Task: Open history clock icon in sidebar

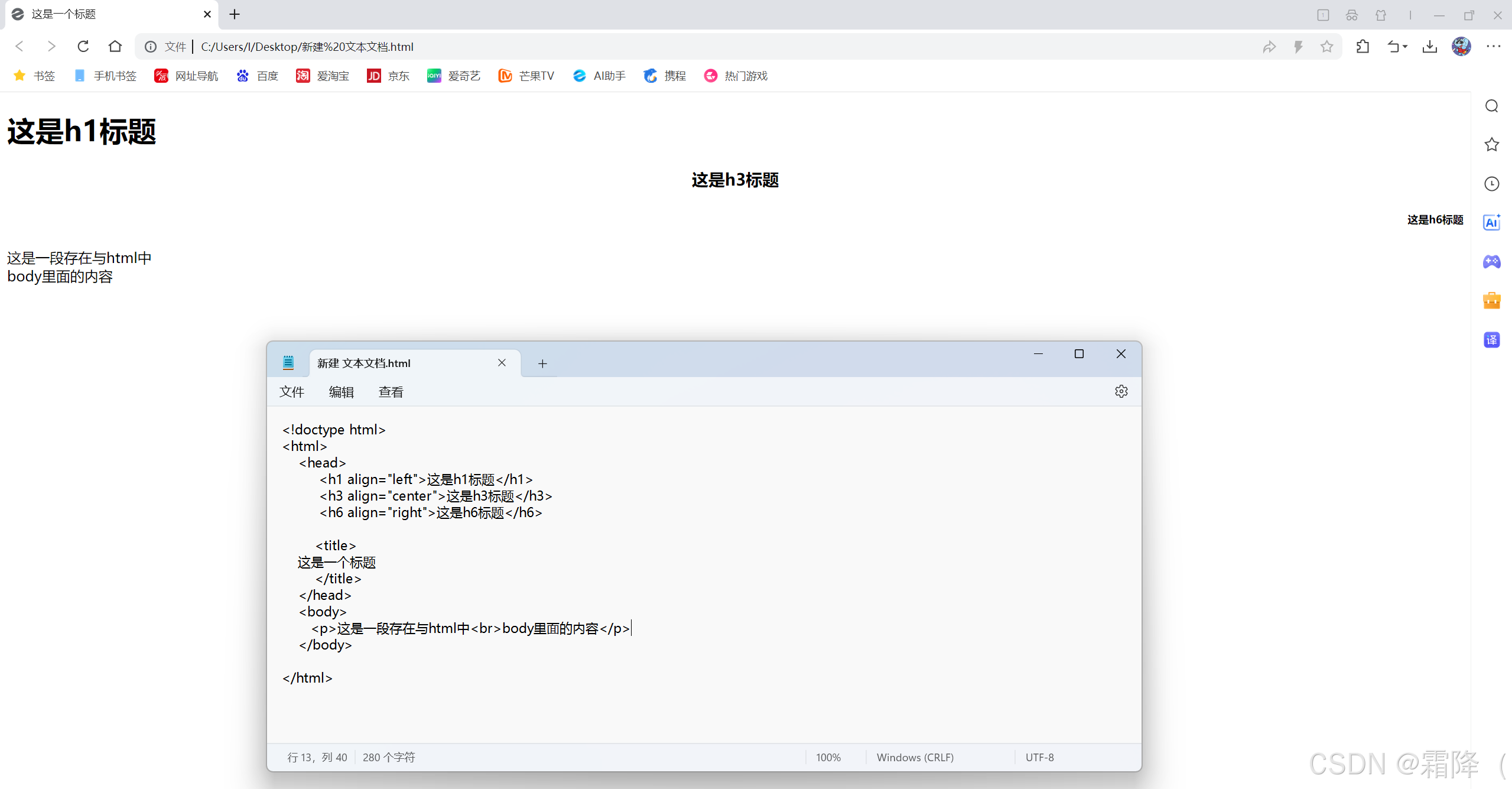Action: click(x=1491, y=184)
